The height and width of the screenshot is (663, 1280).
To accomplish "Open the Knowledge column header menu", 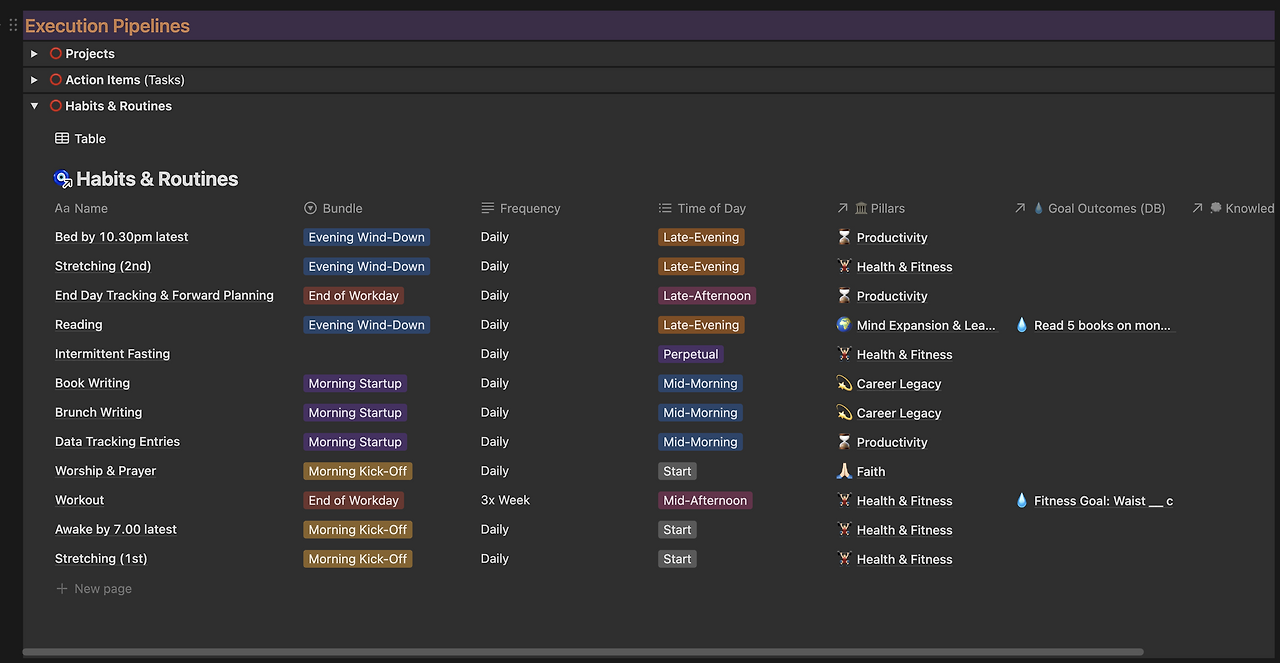I will click(x=1240, y=208).
